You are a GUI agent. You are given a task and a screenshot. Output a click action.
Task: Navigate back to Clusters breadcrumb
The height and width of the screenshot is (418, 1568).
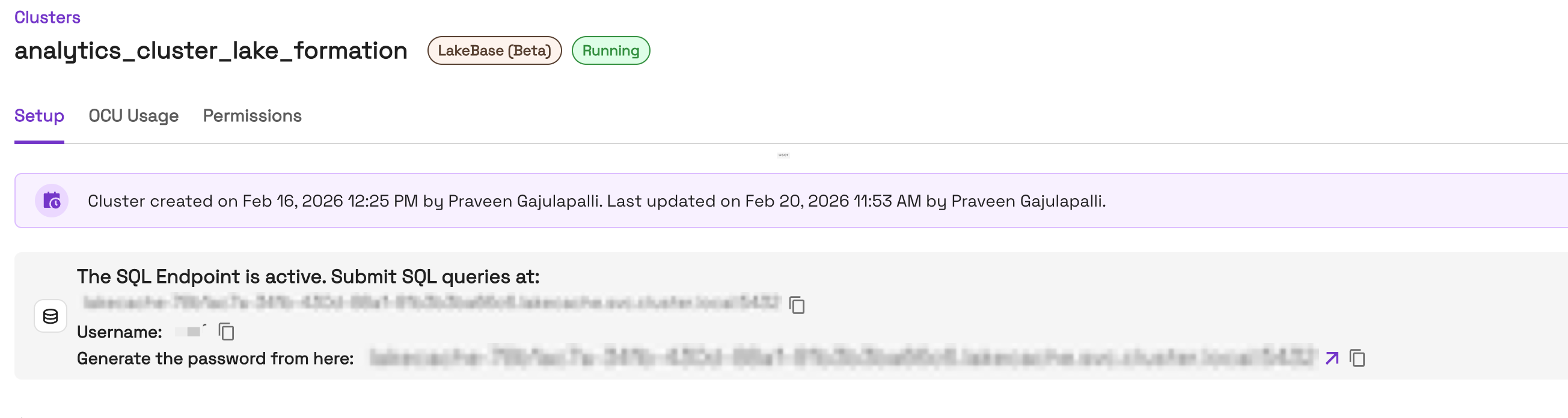pos(47,17)
